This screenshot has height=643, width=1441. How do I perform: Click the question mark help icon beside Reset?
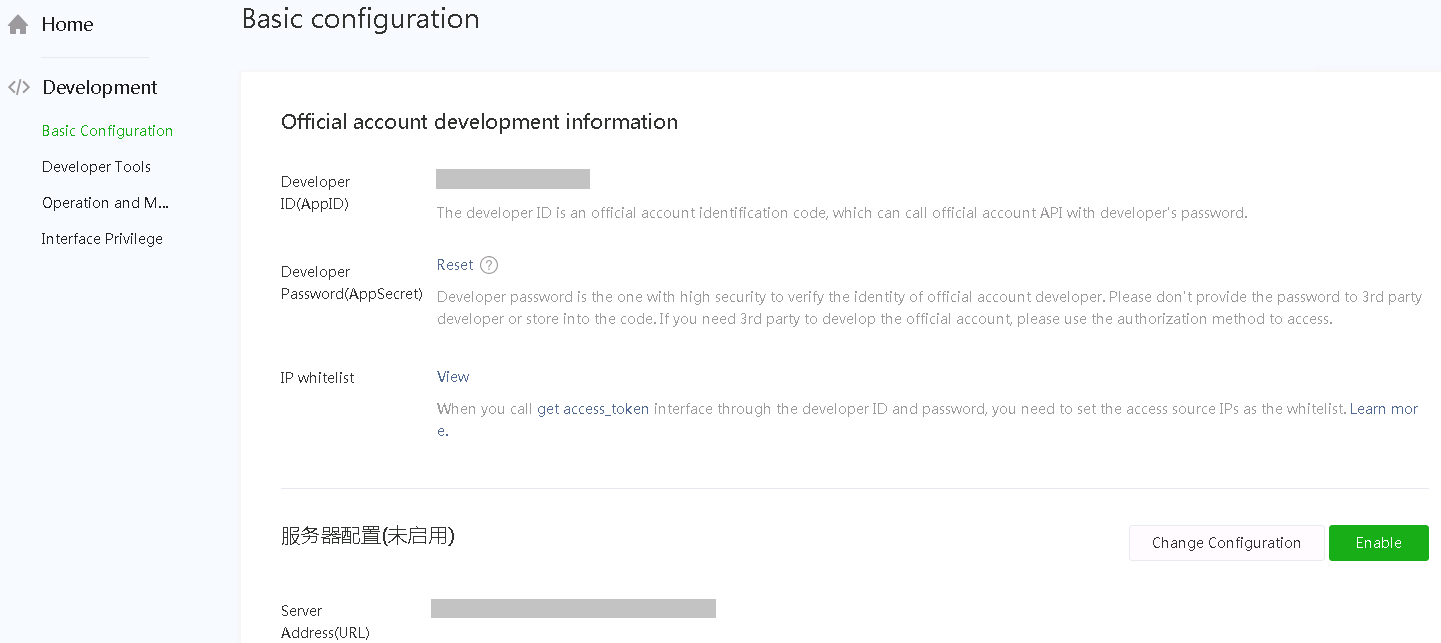tap(489, 265)
